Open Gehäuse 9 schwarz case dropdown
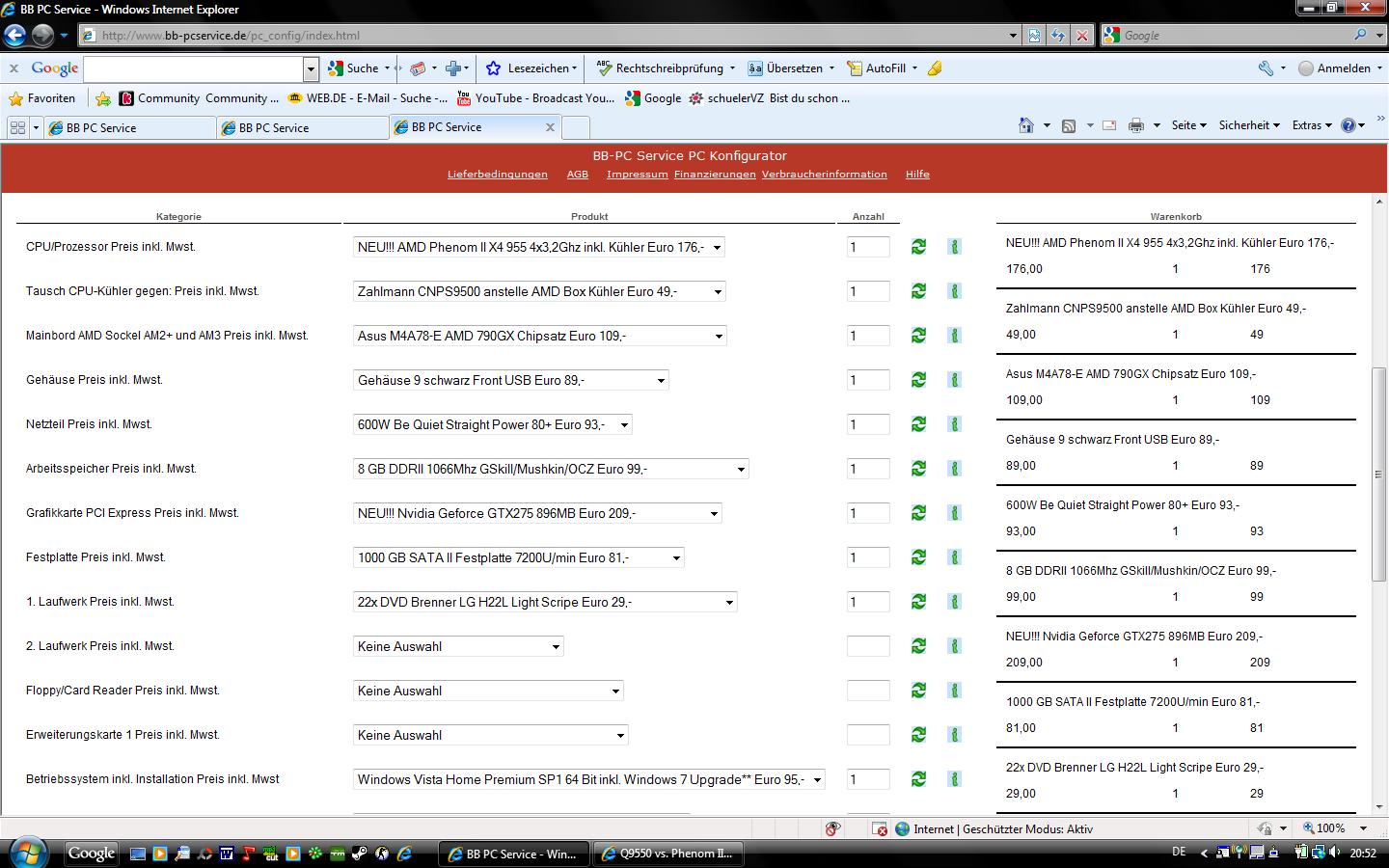Image resolution: width=1389 pixels, height=868 pixels. (x=511, y=380)
